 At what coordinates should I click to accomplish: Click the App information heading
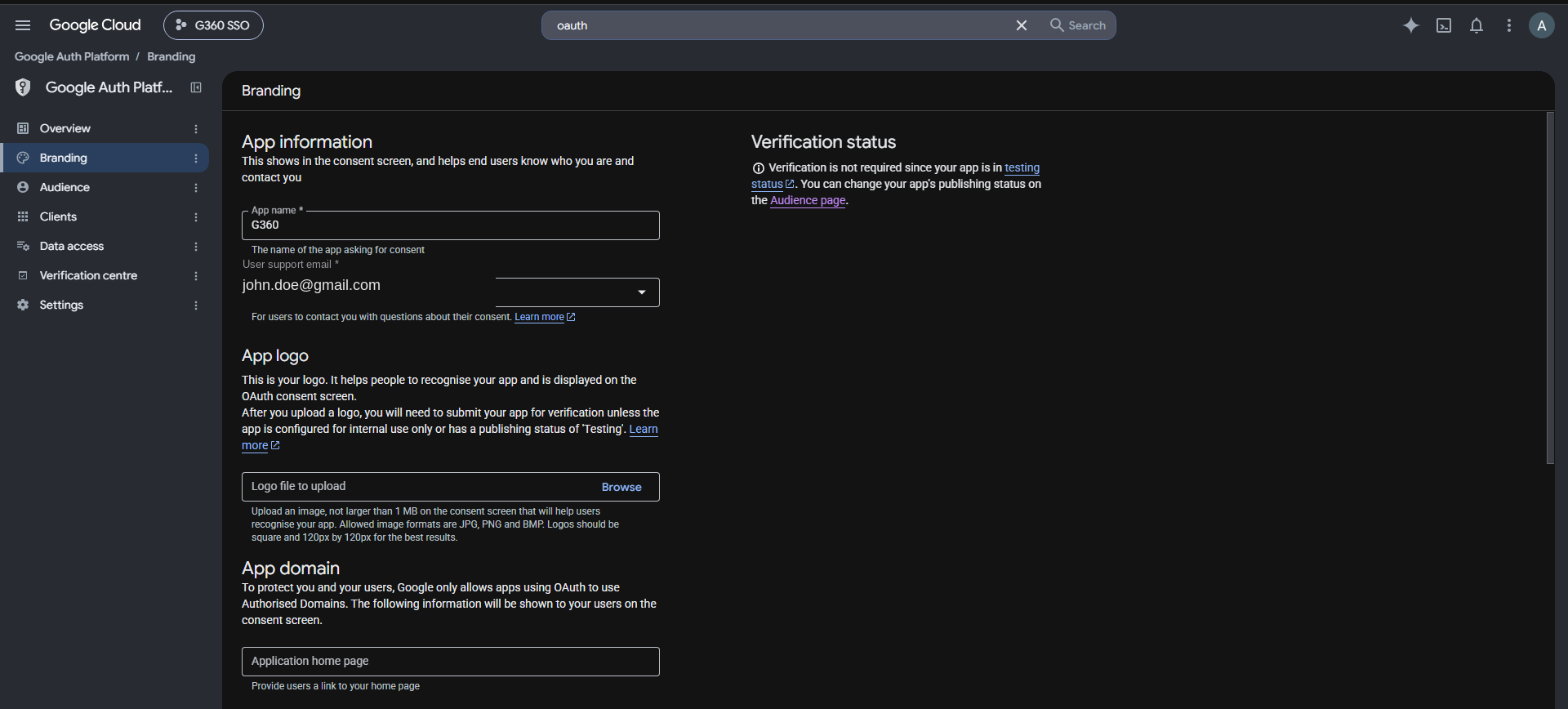click(x=307, y=141)
